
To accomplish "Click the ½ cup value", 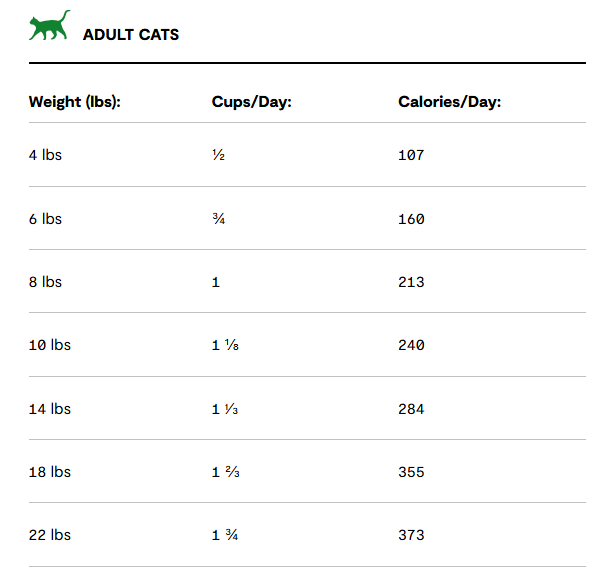I will pos(219,155).
